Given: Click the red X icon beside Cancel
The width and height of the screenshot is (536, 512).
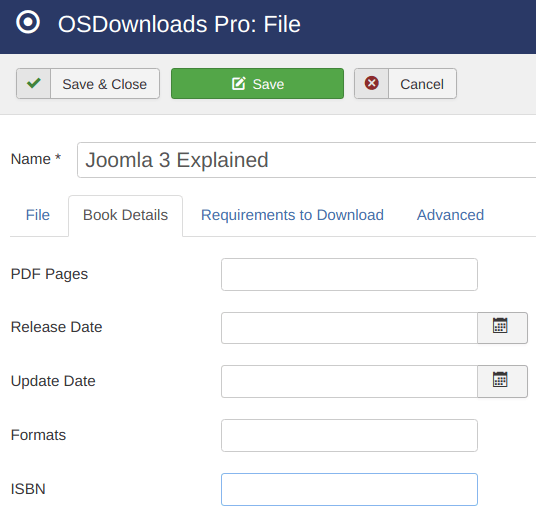Looking at the screenshot, I should tap(372, 83).
